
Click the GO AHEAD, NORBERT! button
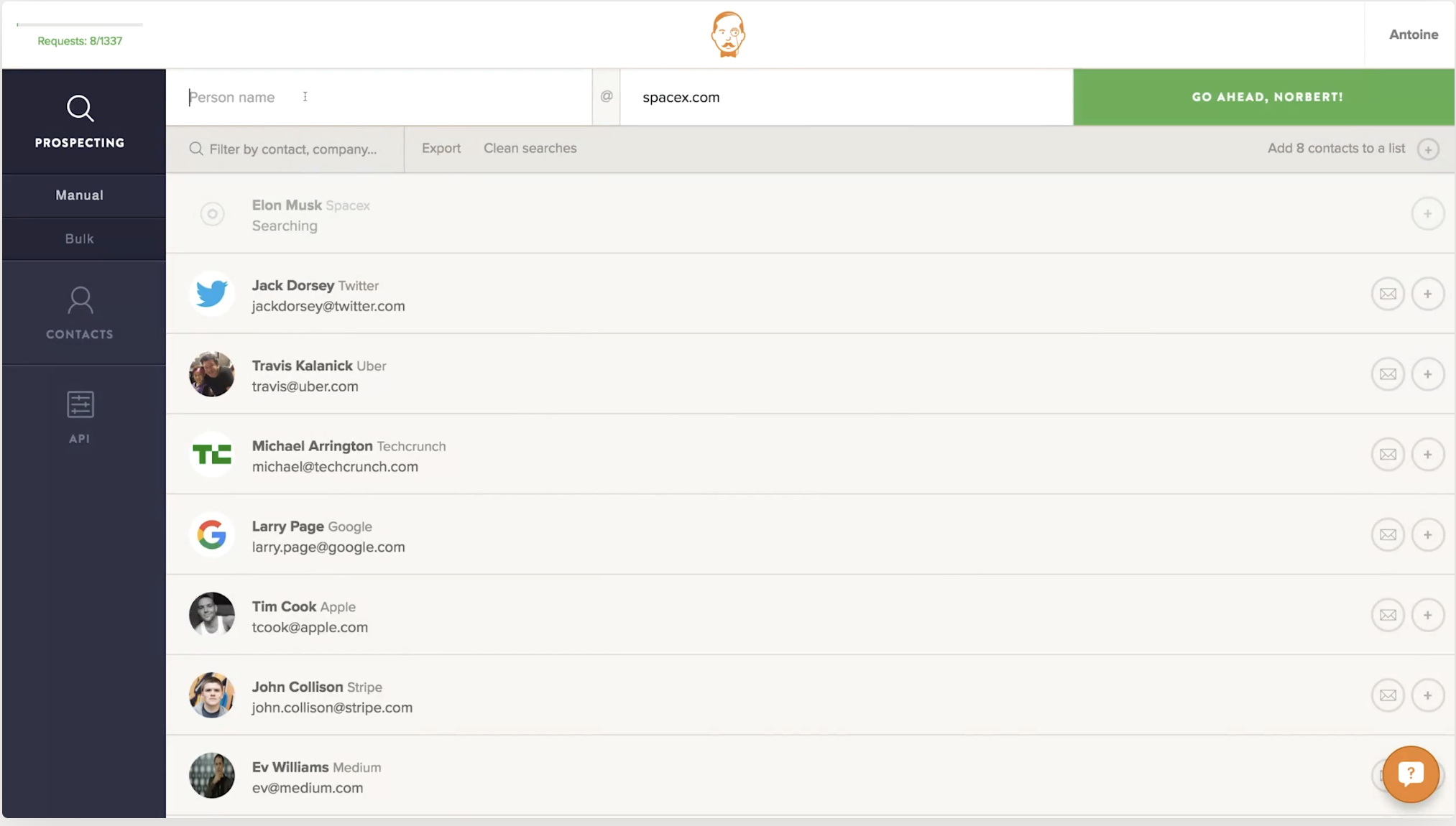point(1264,97)
